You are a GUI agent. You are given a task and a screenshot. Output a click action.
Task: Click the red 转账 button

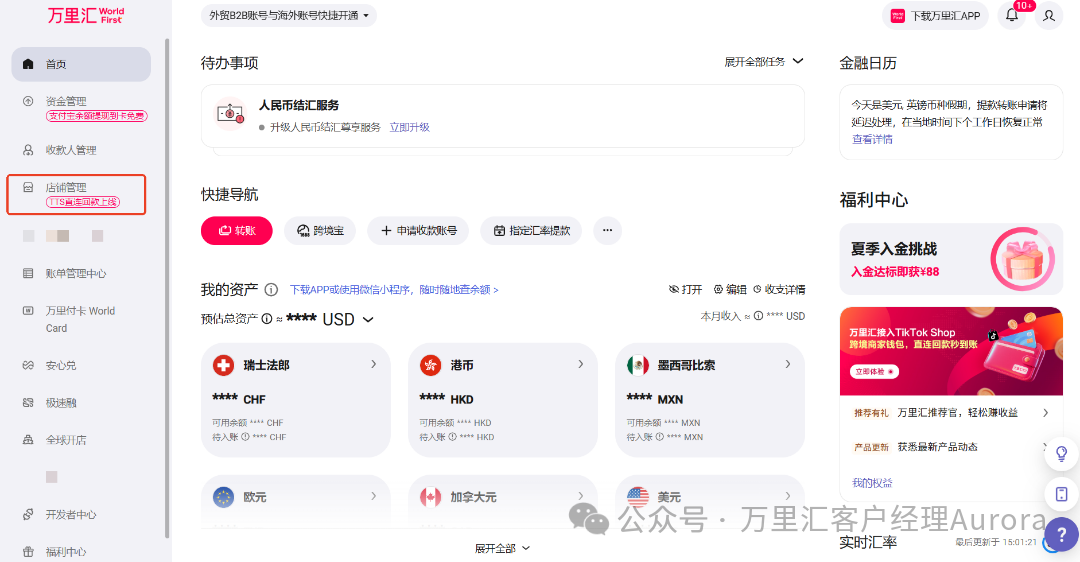point(236,231)
